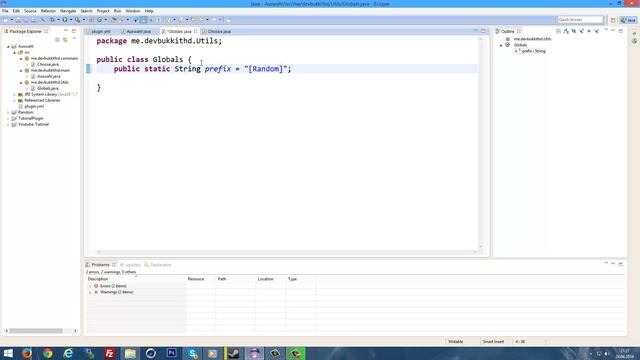Collapse the Auswahl project in Package Explorer
This screenshot has width=640, height=360.
pos(8,47)
